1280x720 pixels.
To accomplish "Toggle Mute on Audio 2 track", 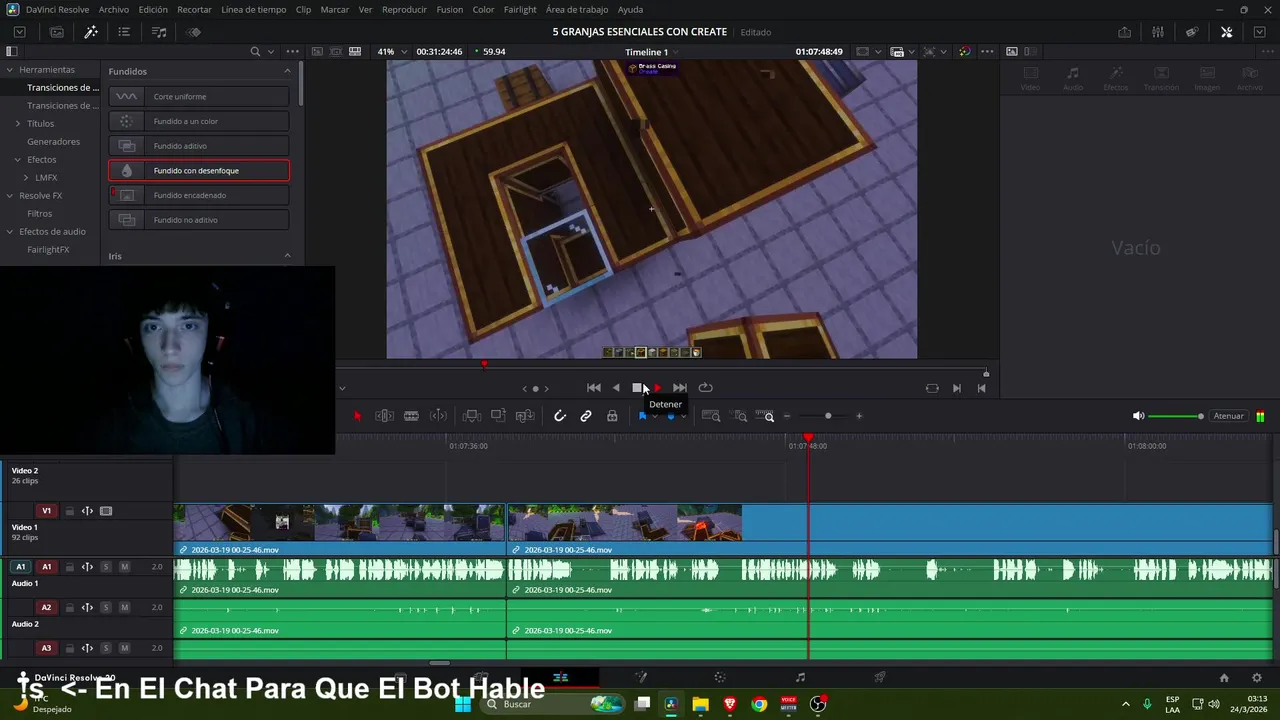I will (124, 608).
